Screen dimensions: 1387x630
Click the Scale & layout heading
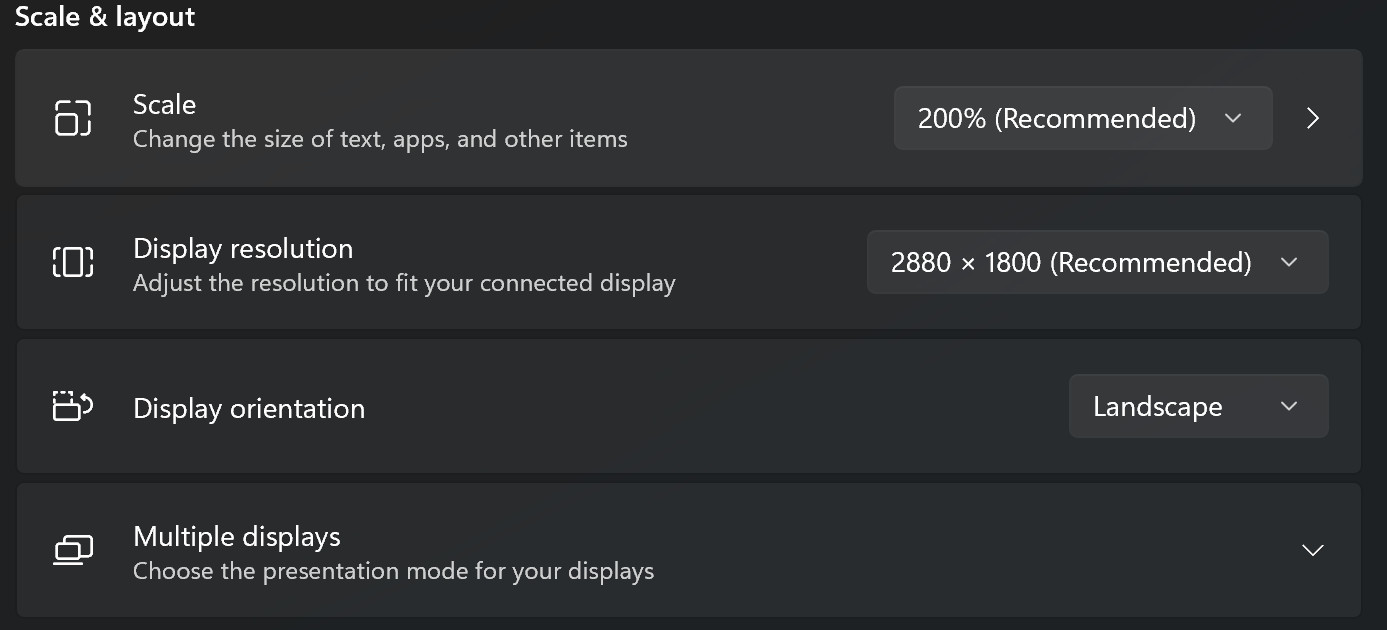coord(105,17)
